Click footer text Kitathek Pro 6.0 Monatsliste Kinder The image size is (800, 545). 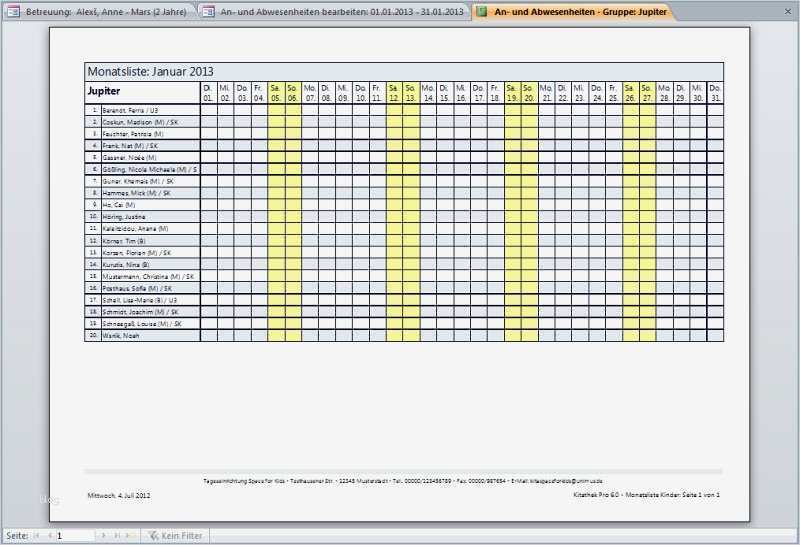tap(646, 495)
